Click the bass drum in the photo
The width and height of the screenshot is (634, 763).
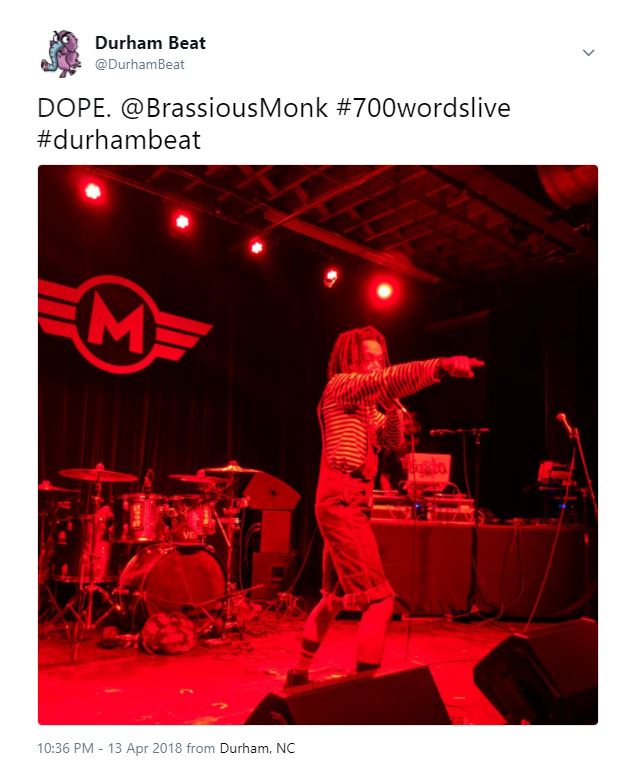(171, 579)
